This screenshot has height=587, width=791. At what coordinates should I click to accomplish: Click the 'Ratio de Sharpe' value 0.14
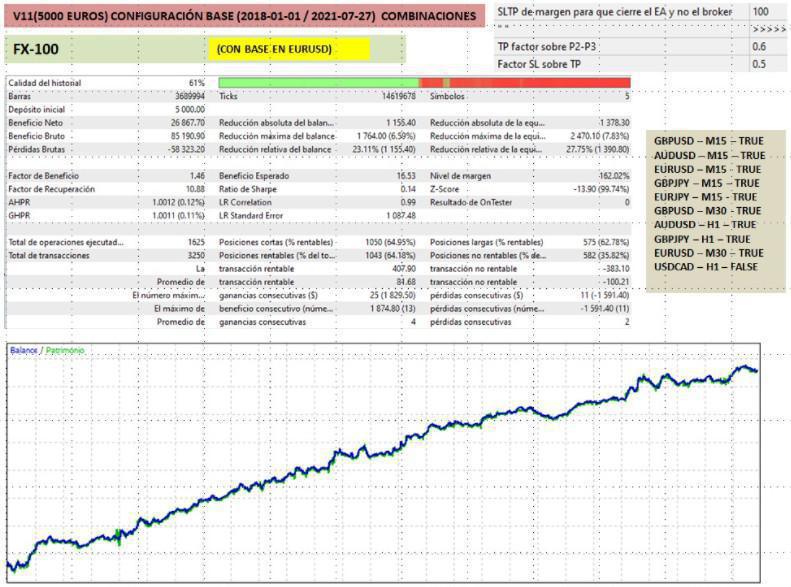click(x=408, y=189)
